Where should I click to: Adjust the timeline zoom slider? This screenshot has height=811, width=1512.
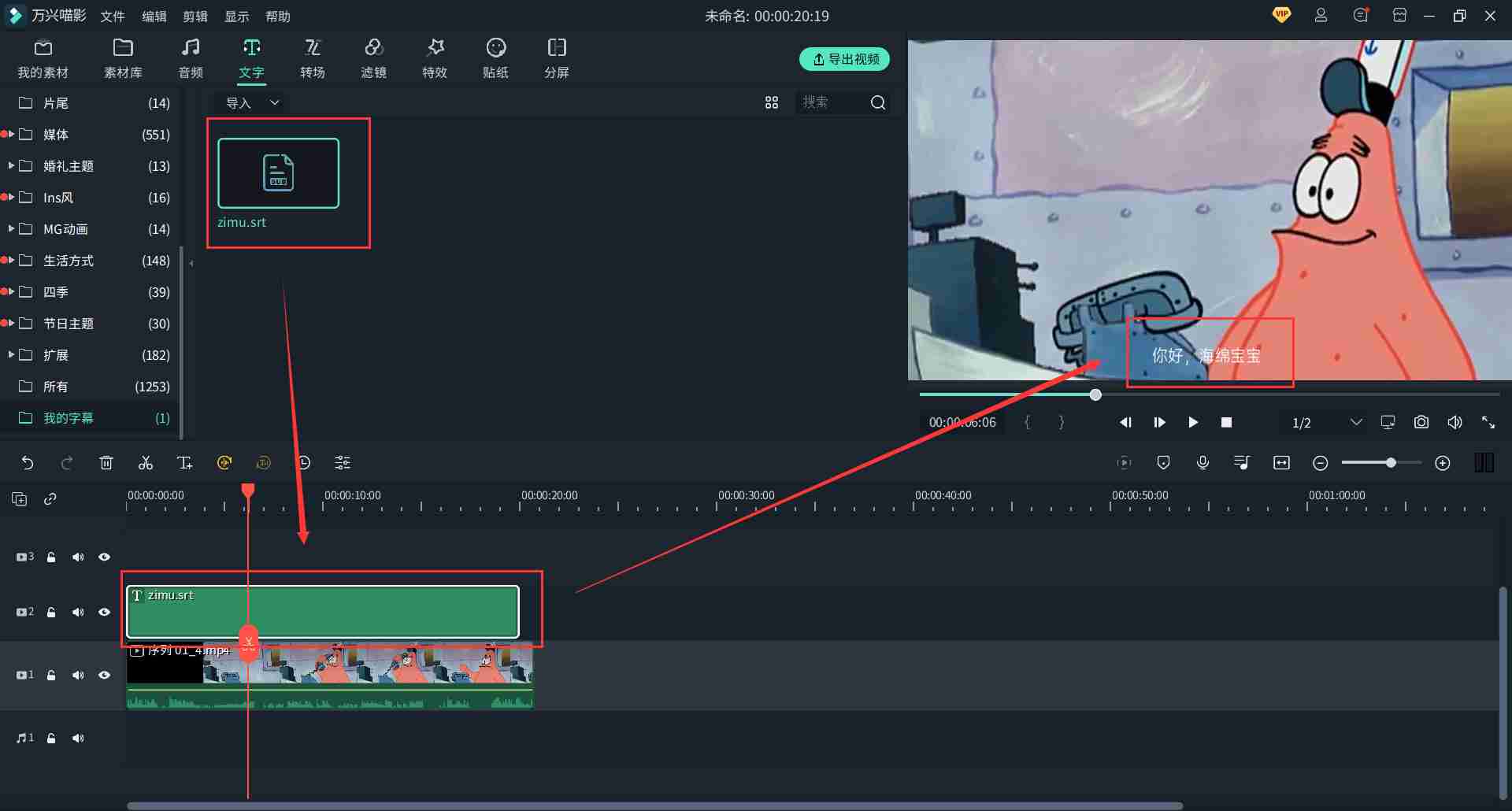tap(1391, 463)
